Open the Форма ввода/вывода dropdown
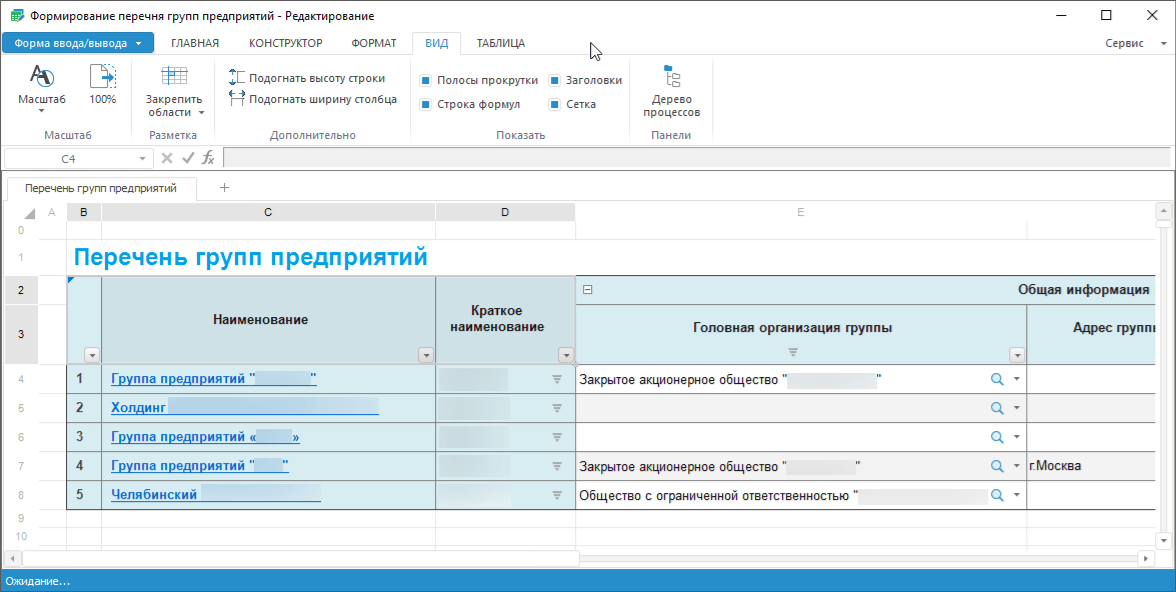The width and height of the screenshot is (1176, 592). click(x=78, y=43)
